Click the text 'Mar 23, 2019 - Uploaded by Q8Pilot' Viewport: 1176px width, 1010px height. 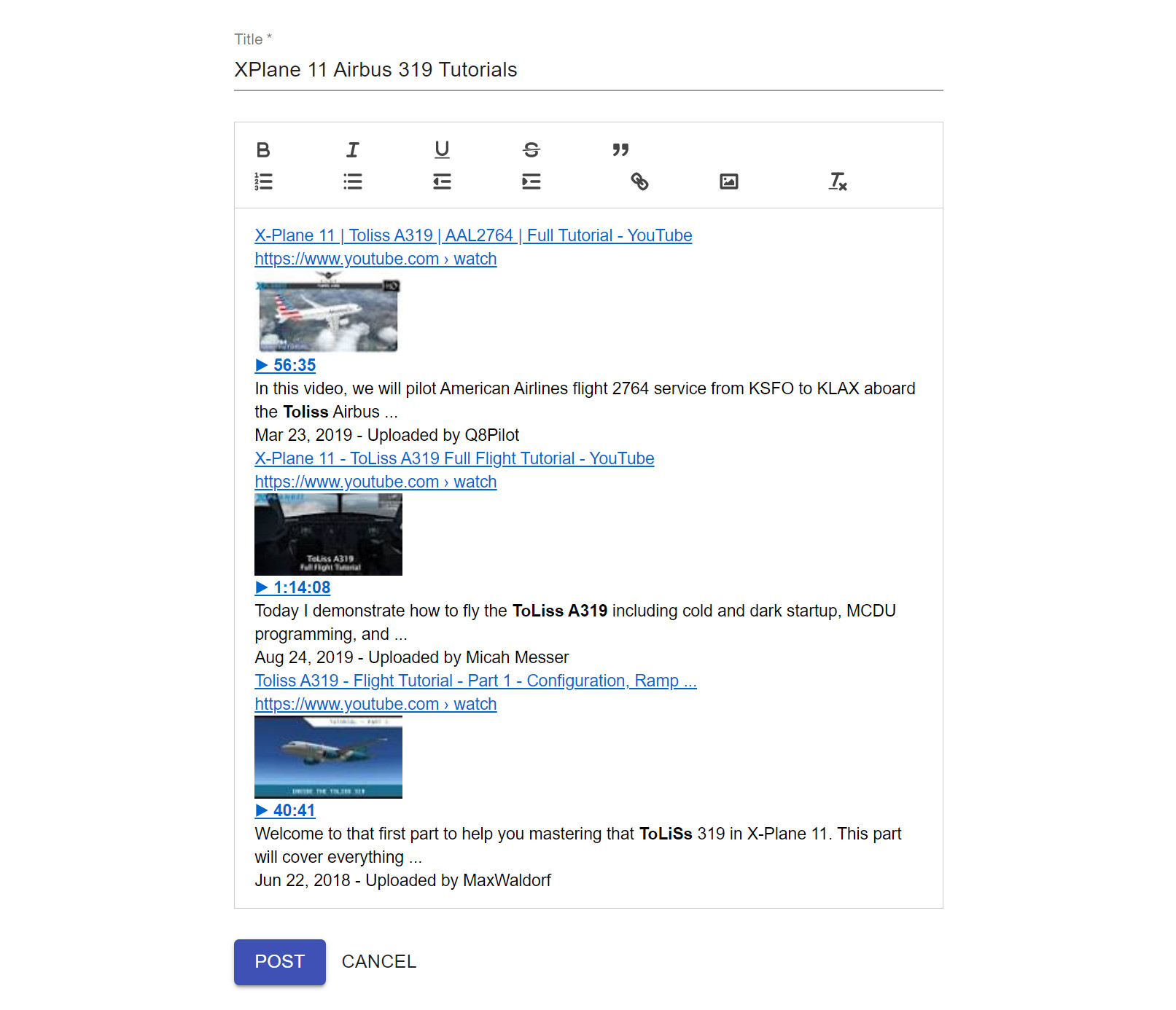click(387, 435)
